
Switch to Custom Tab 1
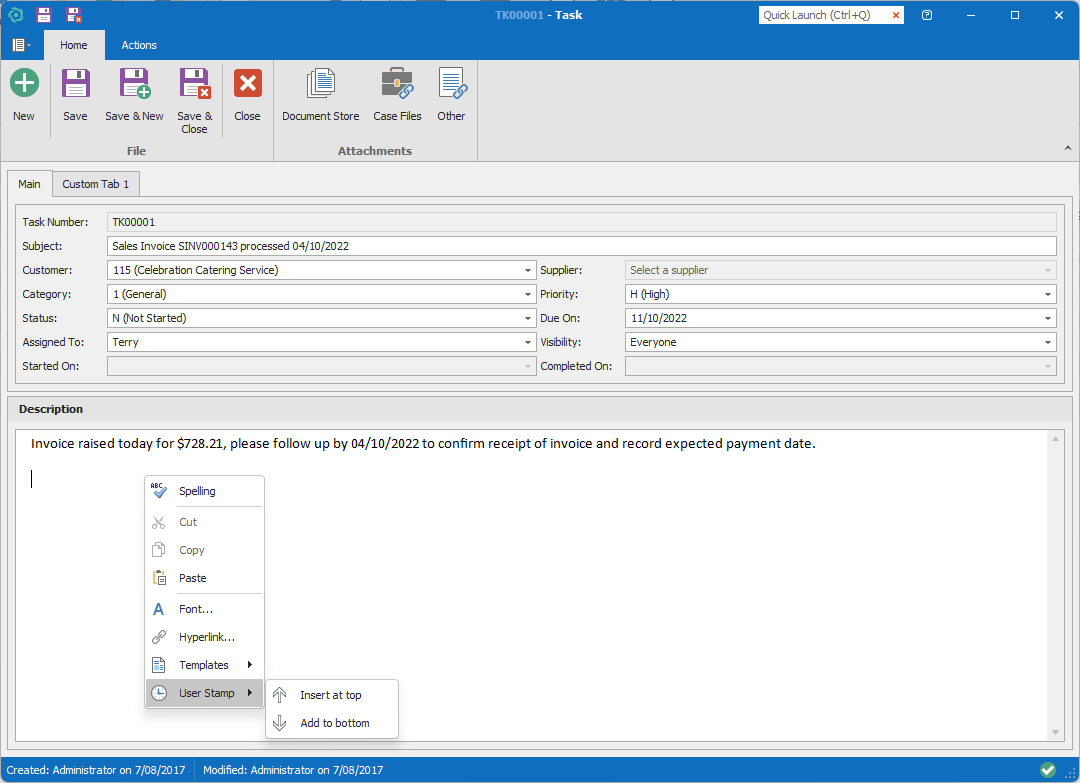tap(96, 184)
